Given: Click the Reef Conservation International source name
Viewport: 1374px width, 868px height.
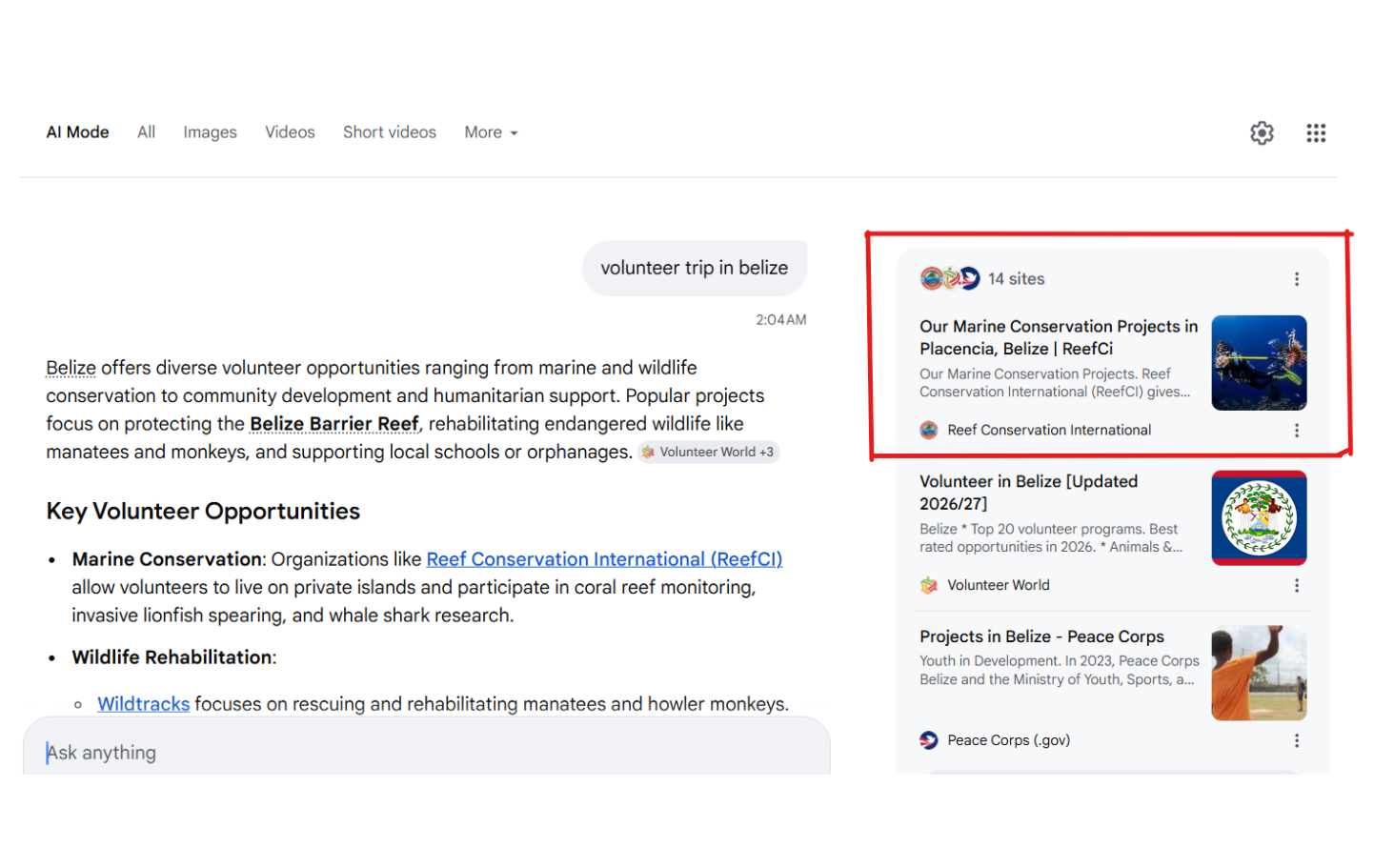Looking at the screenshot, I should 1049,431.
